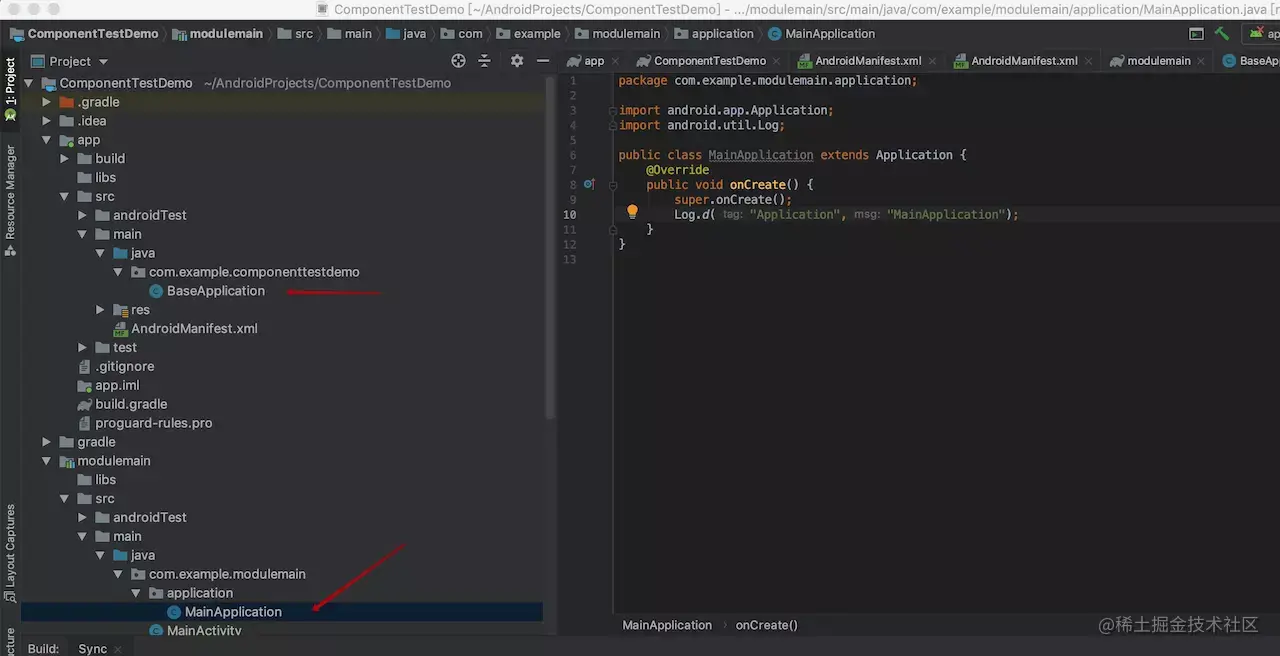The height and width of the screenshot is (656, 1280).
Task: Select build.gradle file in tree
Action: tap(131, 404)
